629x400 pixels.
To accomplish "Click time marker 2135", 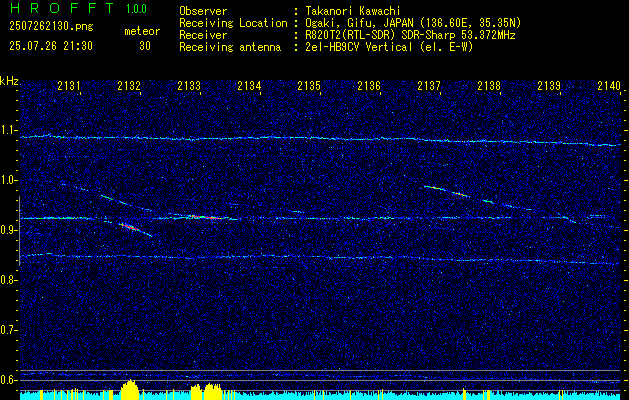I will coord(309,85).
